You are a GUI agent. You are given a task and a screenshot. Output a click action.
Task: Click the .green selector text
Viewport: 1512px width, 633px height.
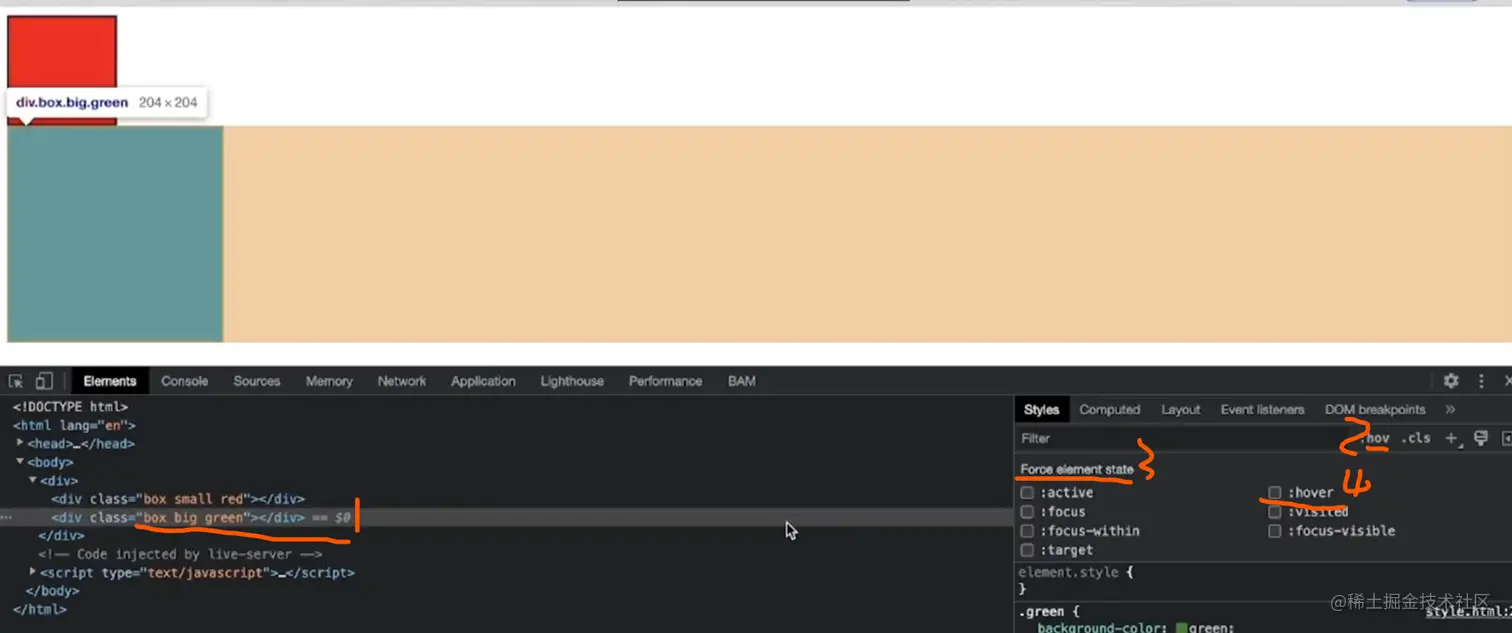pos(1041,611)
